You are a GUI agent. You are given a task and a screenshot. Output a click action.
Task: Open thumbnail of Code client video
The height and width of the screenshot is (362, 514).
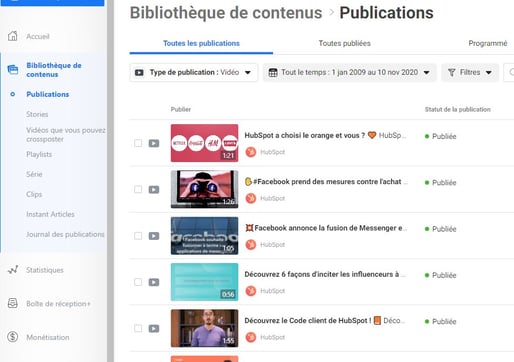[204, 328]
